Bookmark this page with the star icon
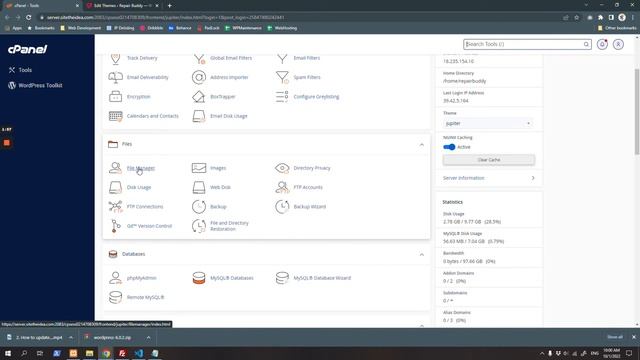The image size is (640, 360). click(x=576, y=18)
